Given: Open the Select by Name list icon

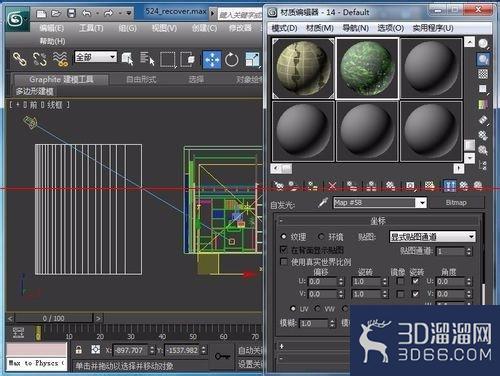Looking at the screenshot, I should point(147,59).
